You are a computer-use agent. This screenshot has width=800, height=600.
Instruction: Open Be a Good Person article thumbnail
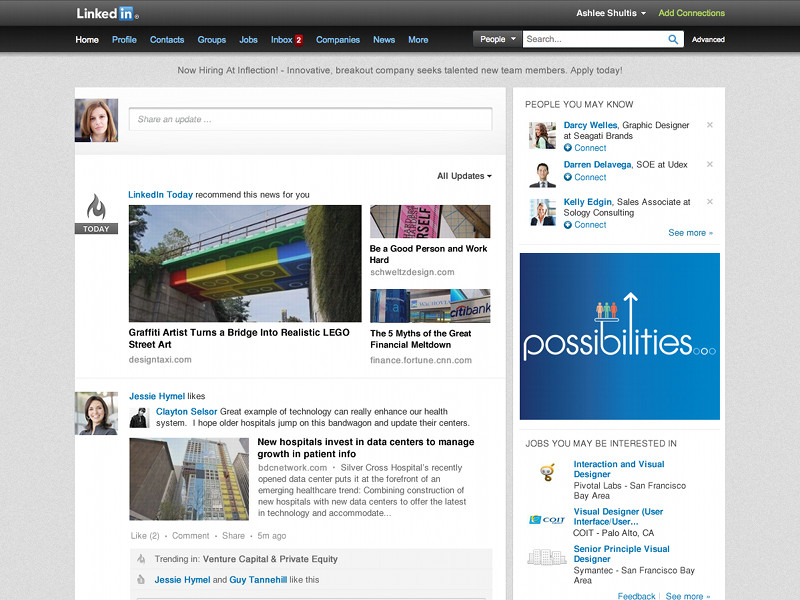point(430,221)
